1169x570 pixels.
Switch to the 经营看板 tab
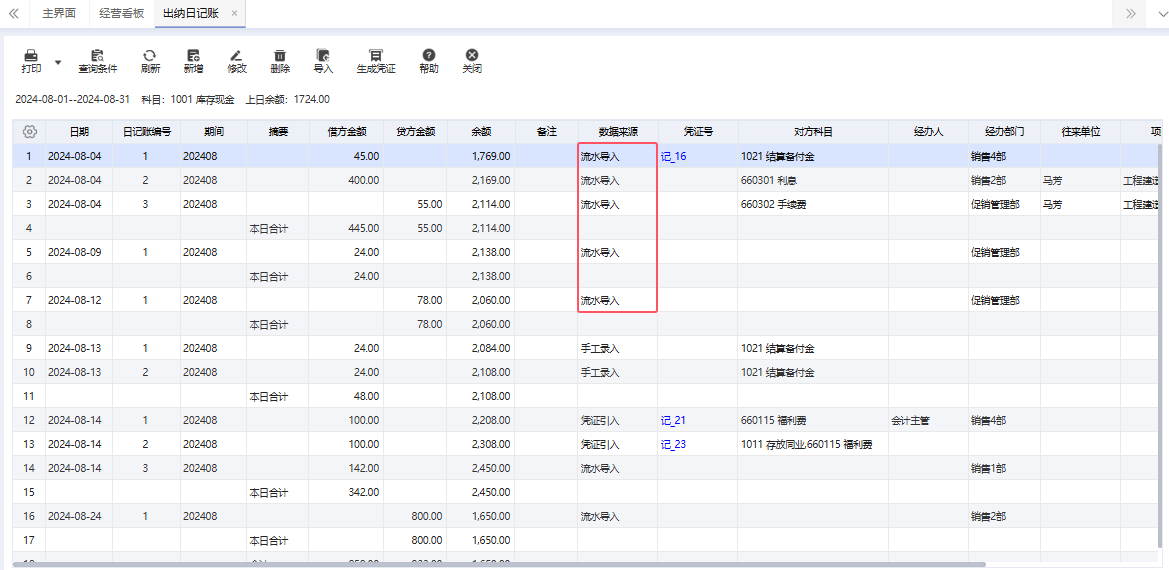tap(122, 13)
